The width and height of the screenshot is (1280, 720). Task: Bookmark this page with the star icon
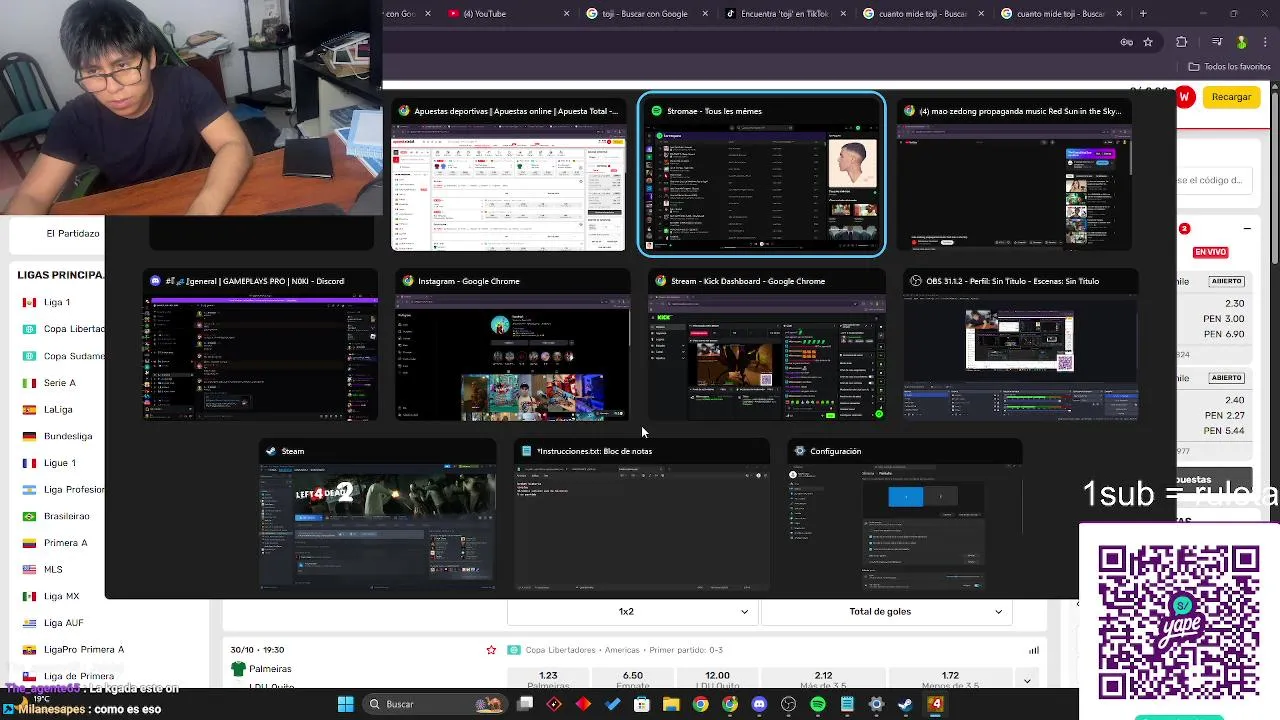[x=1148, y=42]
